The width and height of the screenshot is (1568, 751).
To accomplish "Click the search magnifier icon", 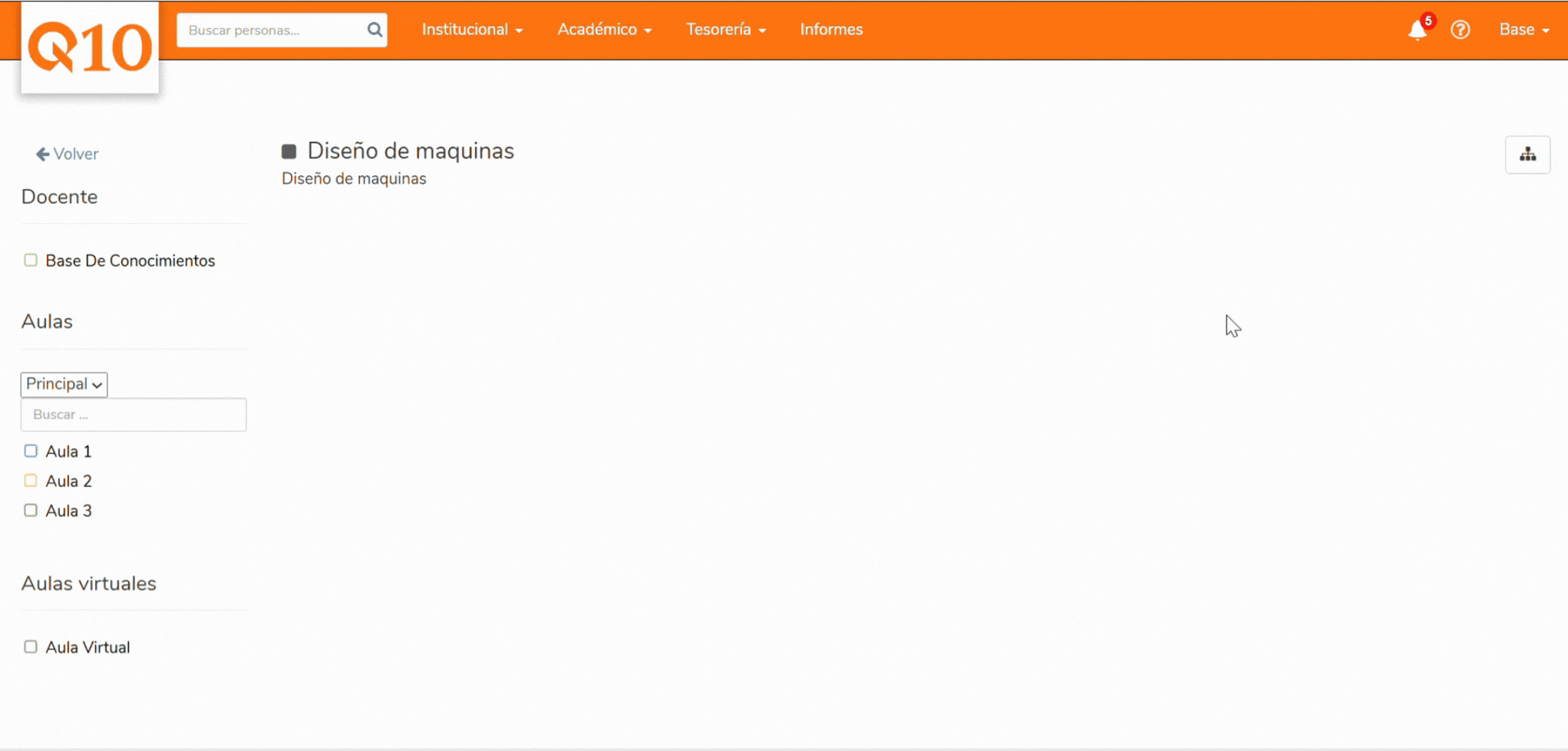I will tap(375, 30).
